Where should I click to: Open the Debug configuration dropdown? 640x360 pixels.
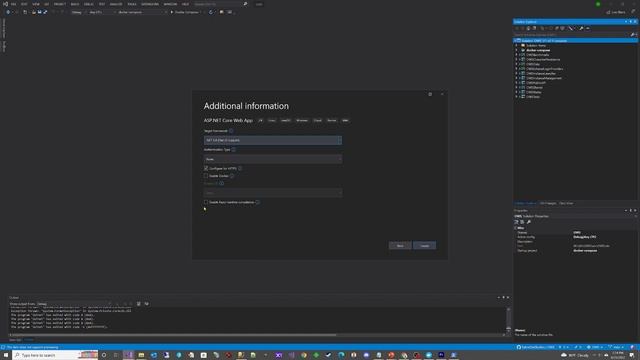pos(78,12)
